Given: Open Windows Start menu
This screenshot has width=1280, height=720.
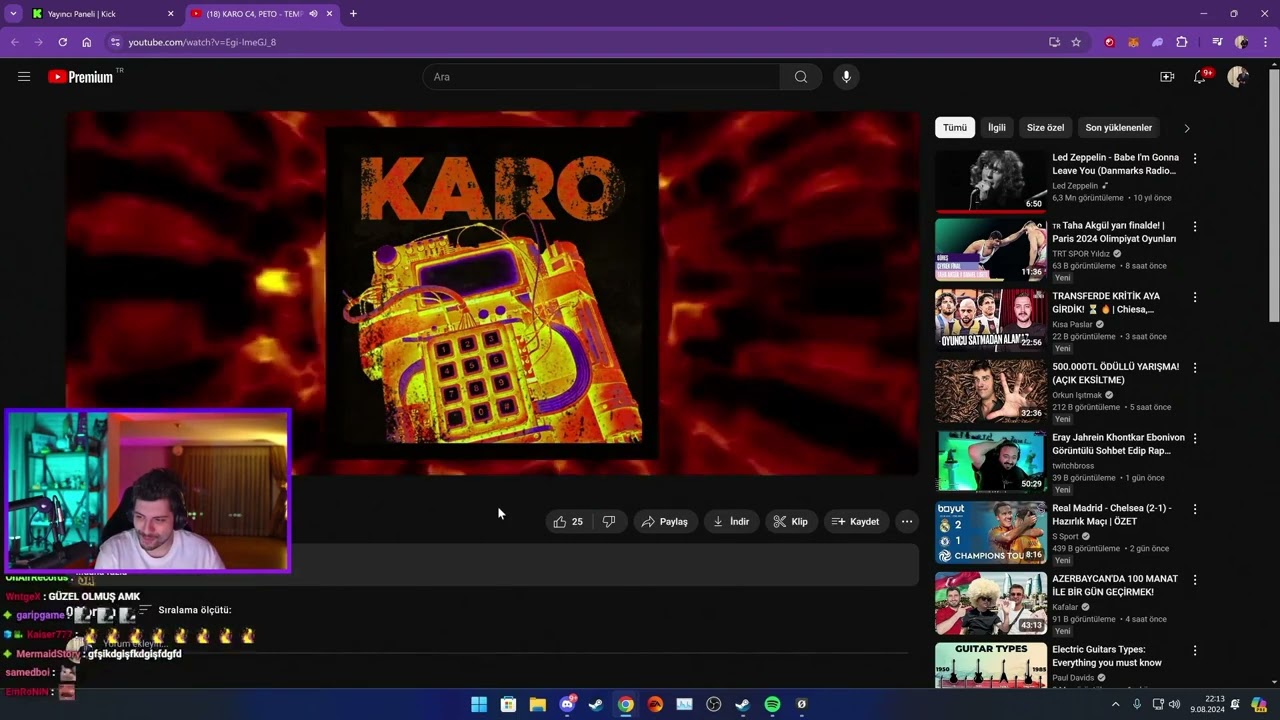Looking at the screenshot, I should tap(479, 704).
